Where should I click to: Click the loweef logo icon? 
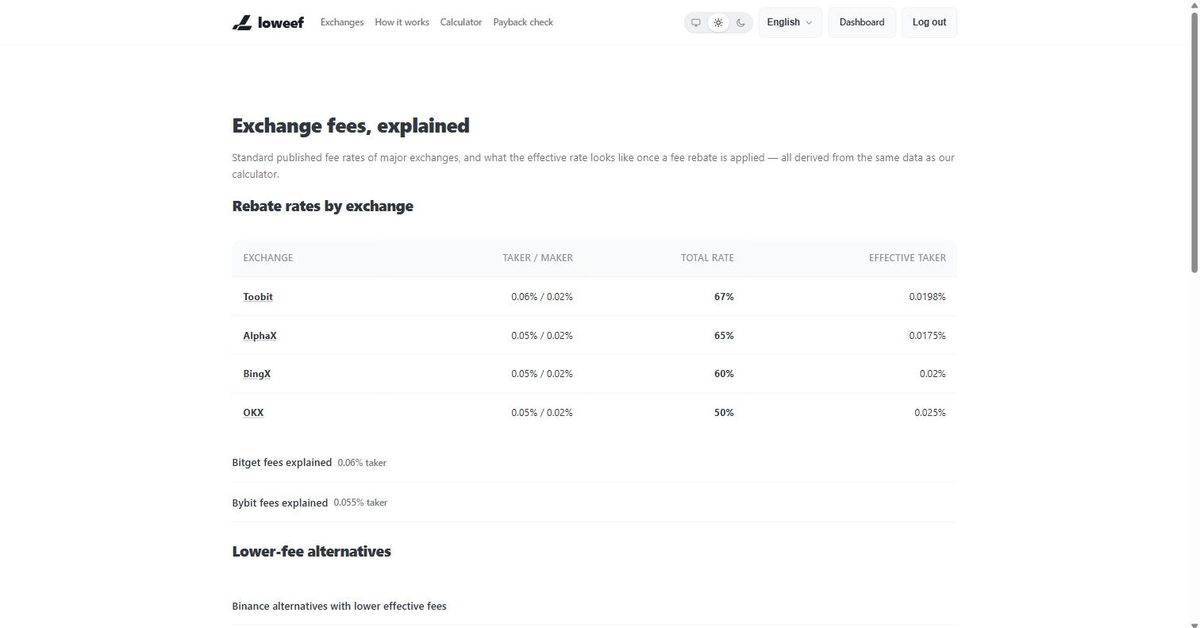coord(242,22)
